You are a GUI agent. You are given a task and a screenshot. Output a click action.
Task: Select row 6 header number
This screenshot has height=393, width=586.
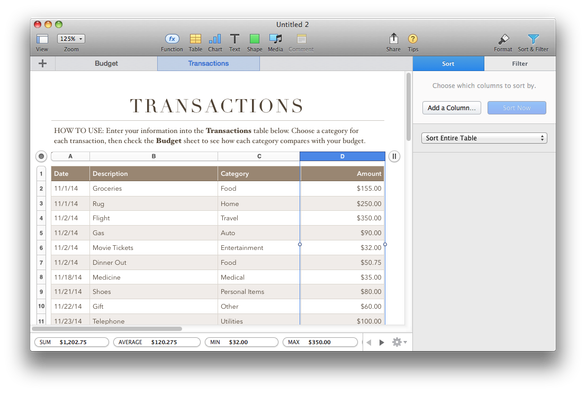41,248
